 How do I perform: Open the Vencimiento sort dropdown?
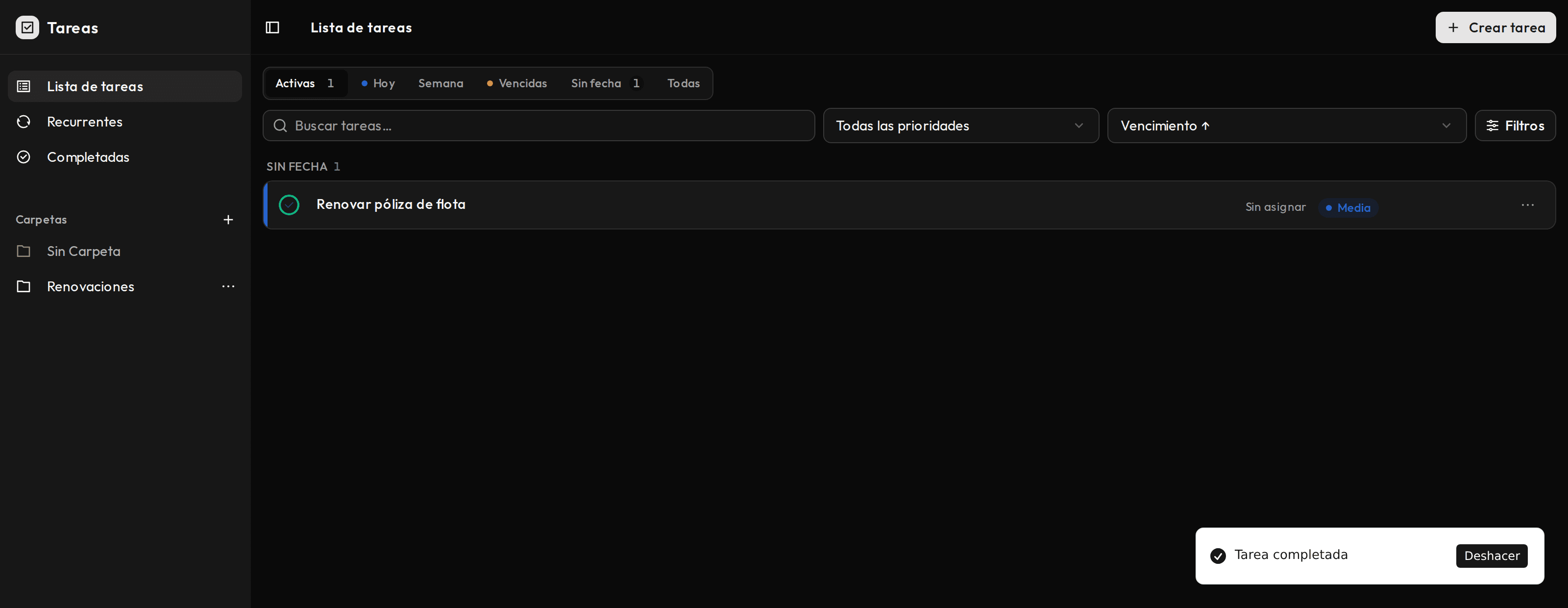[x=1287, y=126]
